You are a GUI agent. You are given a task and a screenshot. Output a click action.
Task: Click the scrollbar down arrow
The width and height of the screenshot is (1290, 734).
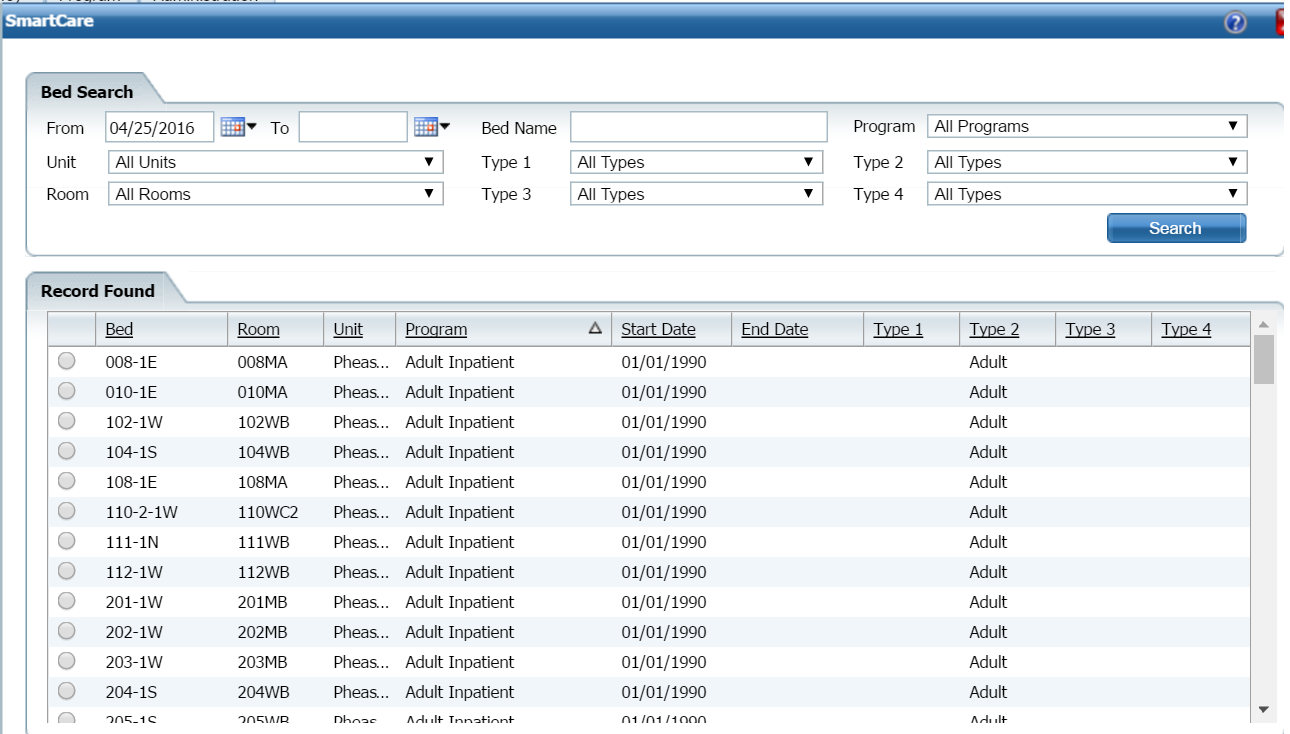pos(1263,709)
